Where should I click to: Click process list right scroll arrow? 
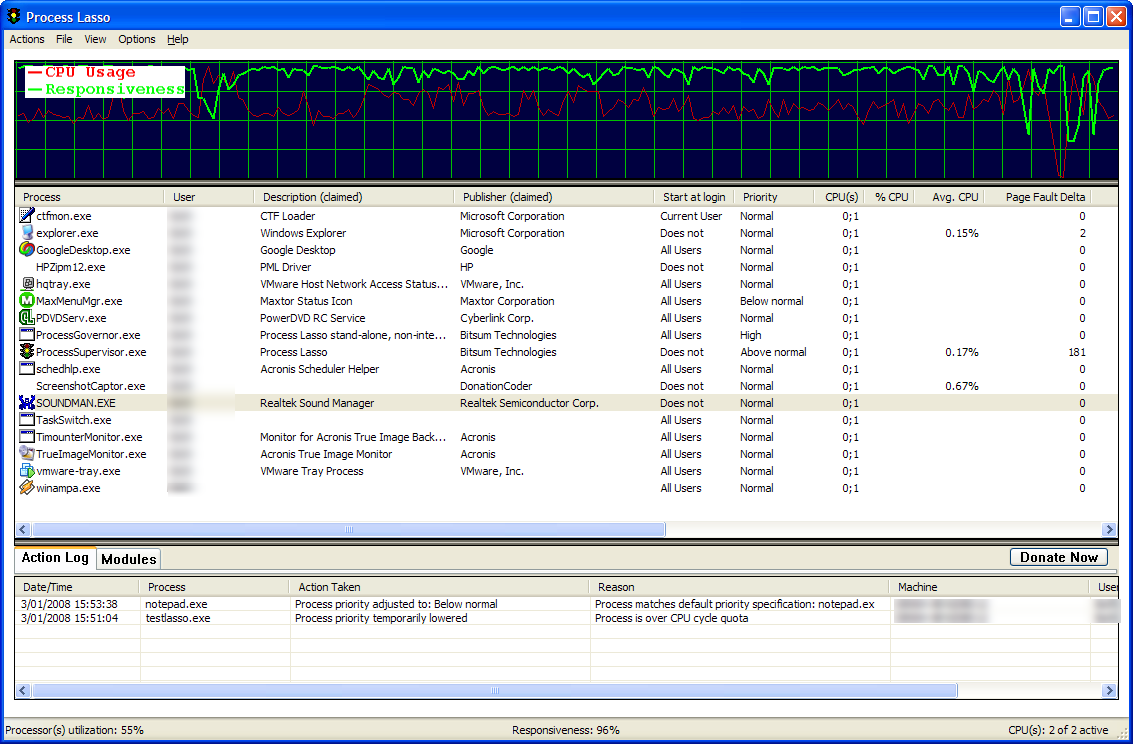tap(1109, 529)
